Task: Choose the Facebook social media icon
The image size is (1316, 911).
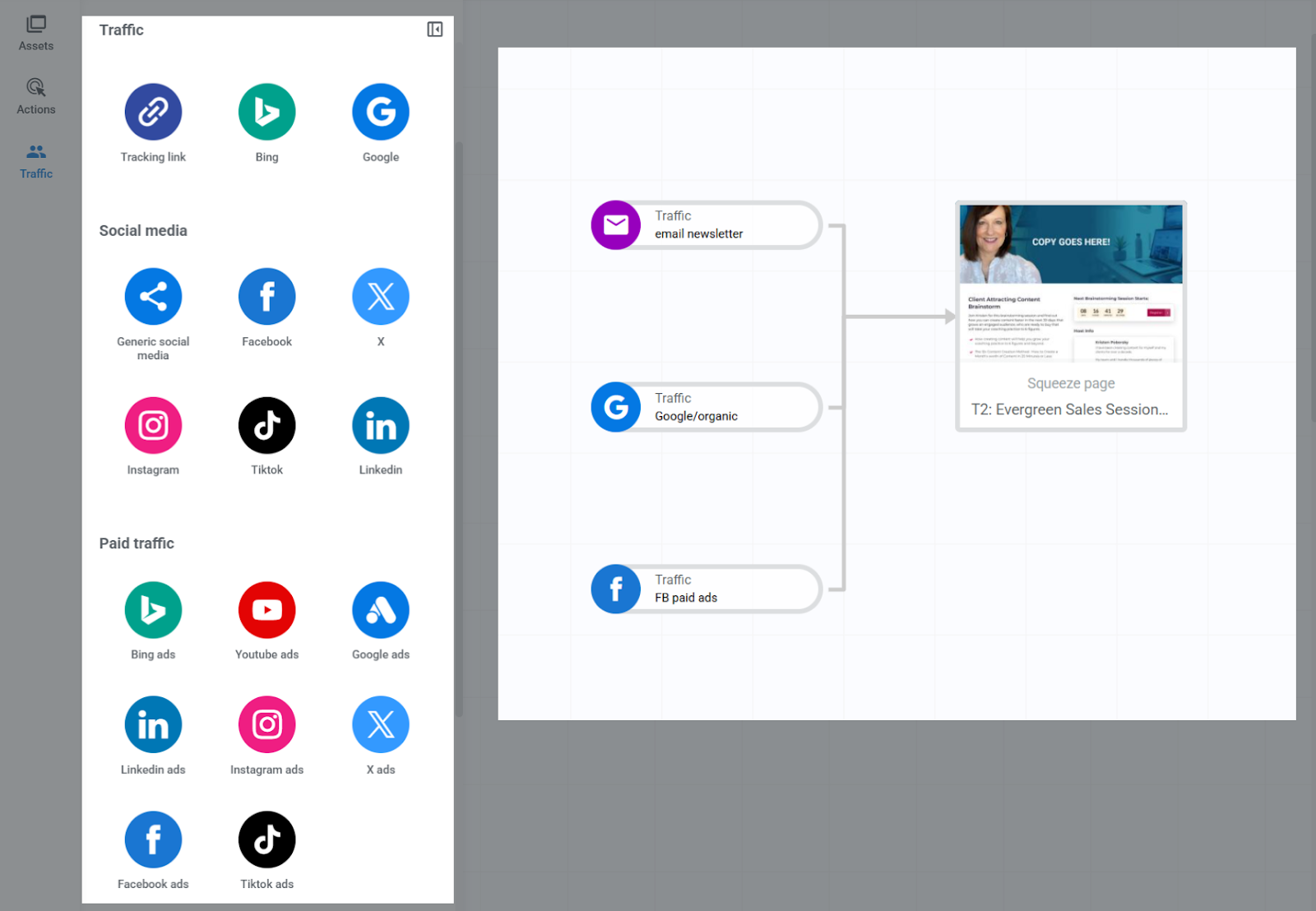Action: point(266,296)
